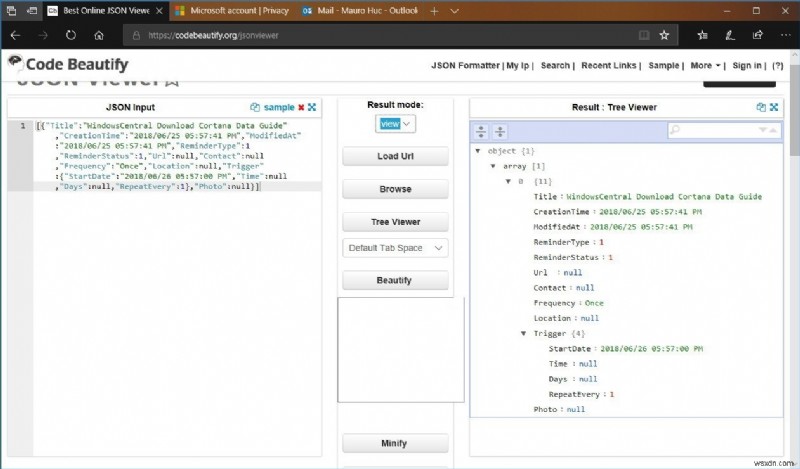Collapse the root object node
This screenshot has width=800, height=469.
(x=478, y=150)
